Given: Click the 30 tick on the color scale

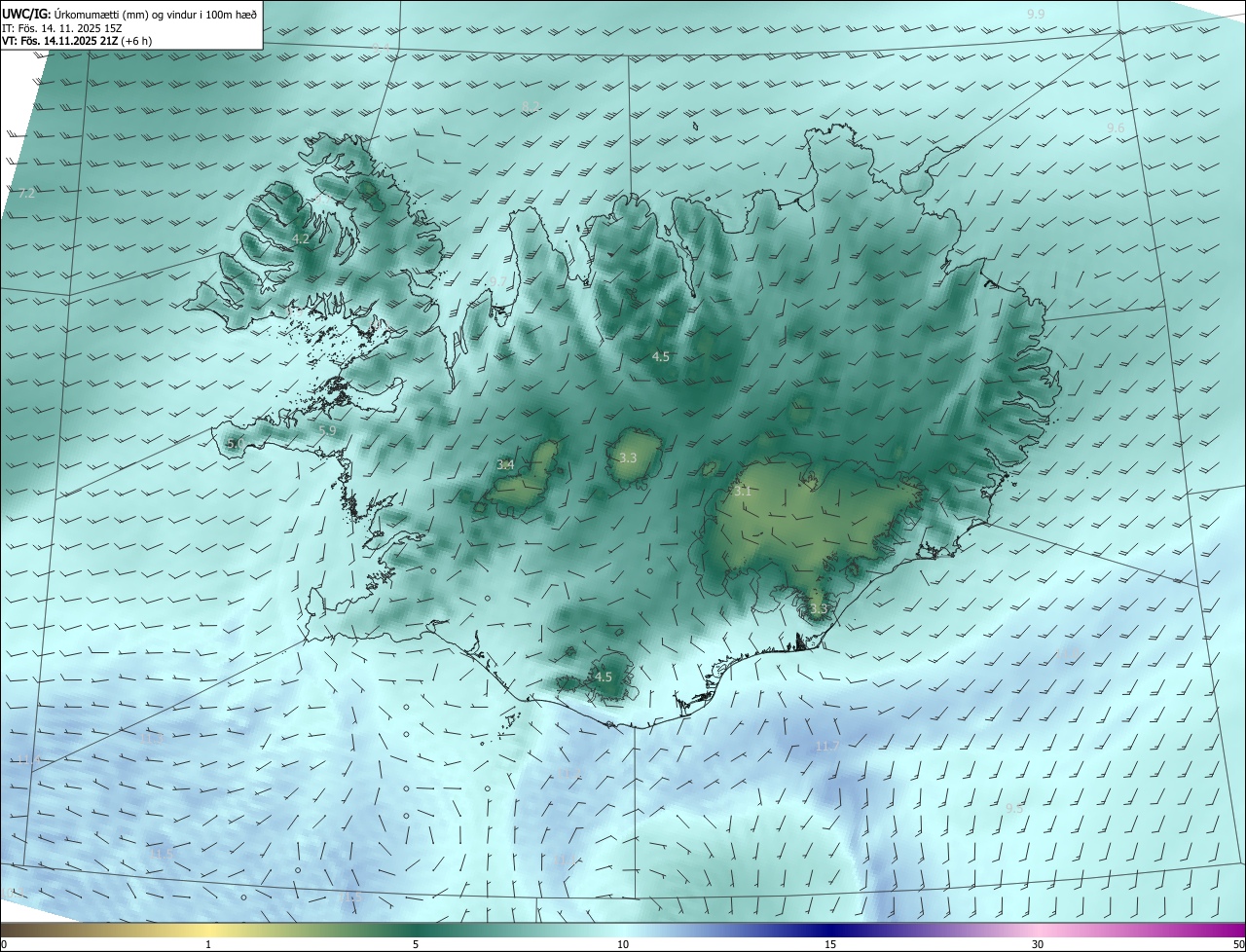Looking at the screenshot, I should (1038, 944).
